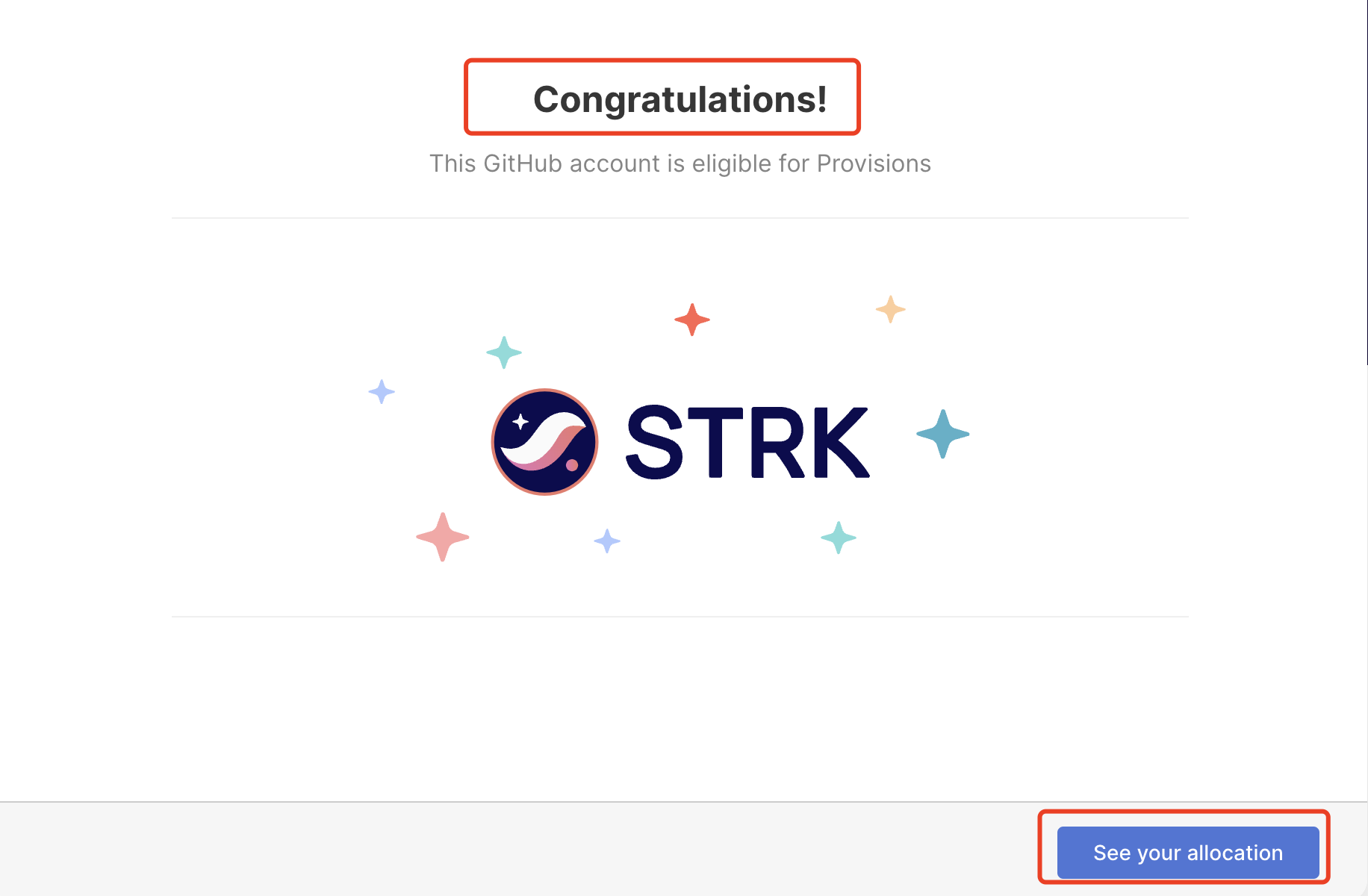Click the word Provisions in the subtitle

tap(874, 164)
